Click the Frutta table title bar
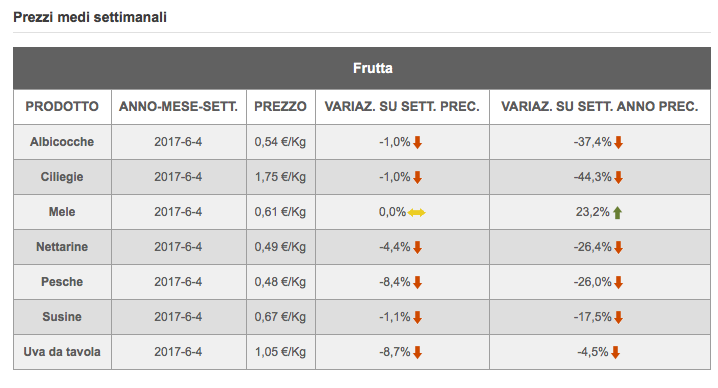This screenshot has height=388, width=718. coord(362,68)
